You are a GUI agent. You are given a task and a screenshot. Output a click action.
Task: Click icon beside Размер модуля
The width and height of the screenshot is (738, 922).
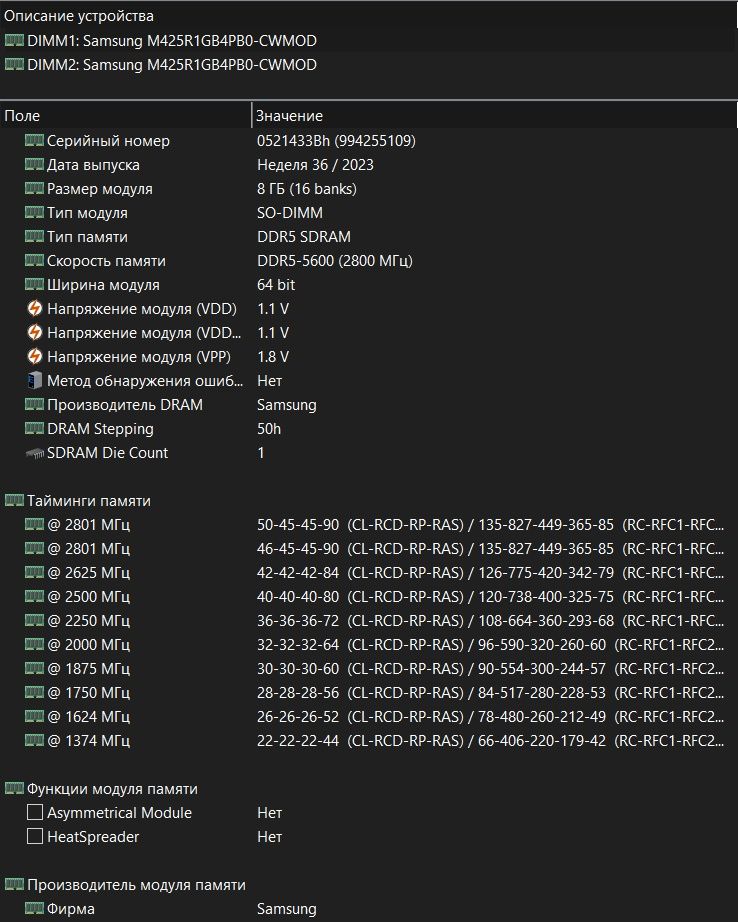coord(34,188)
